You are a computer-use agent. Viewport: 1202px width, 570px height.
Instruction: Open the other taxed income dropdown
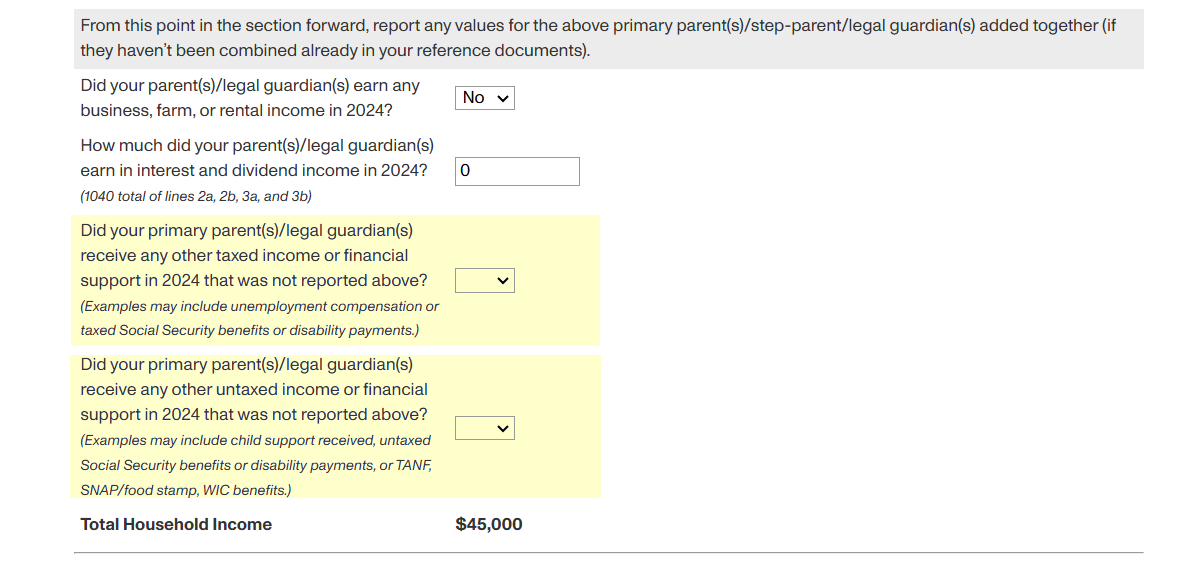[x=485, y=281]
